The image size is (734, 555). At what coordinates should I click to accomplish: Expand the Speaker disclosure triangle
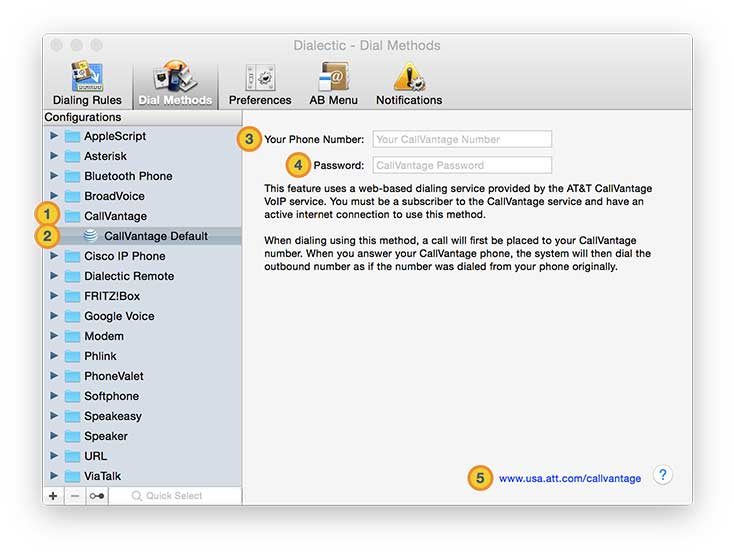(54, 435)
